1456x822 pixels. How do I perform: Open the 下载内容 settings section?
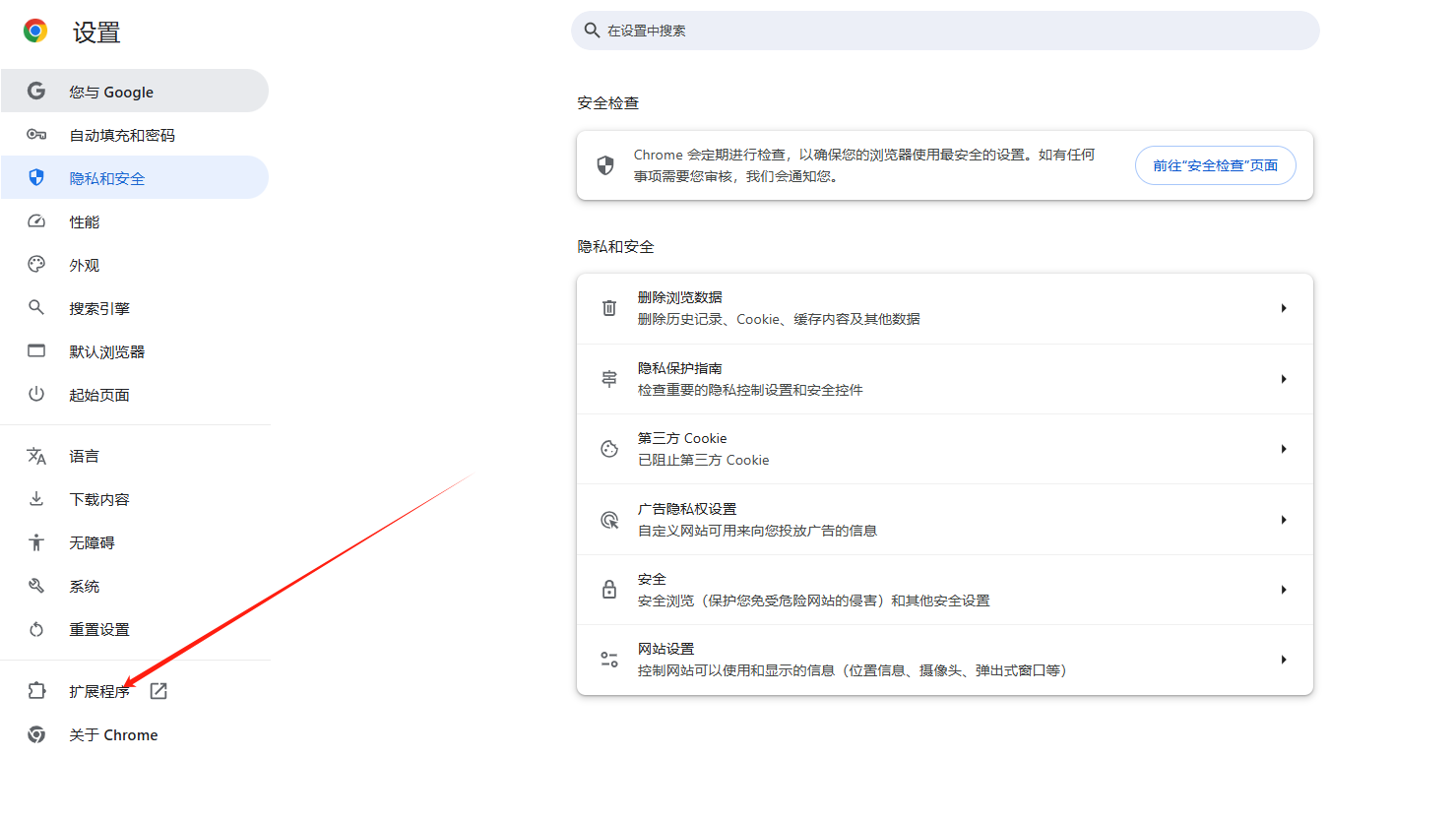click(x=134, y=499)
